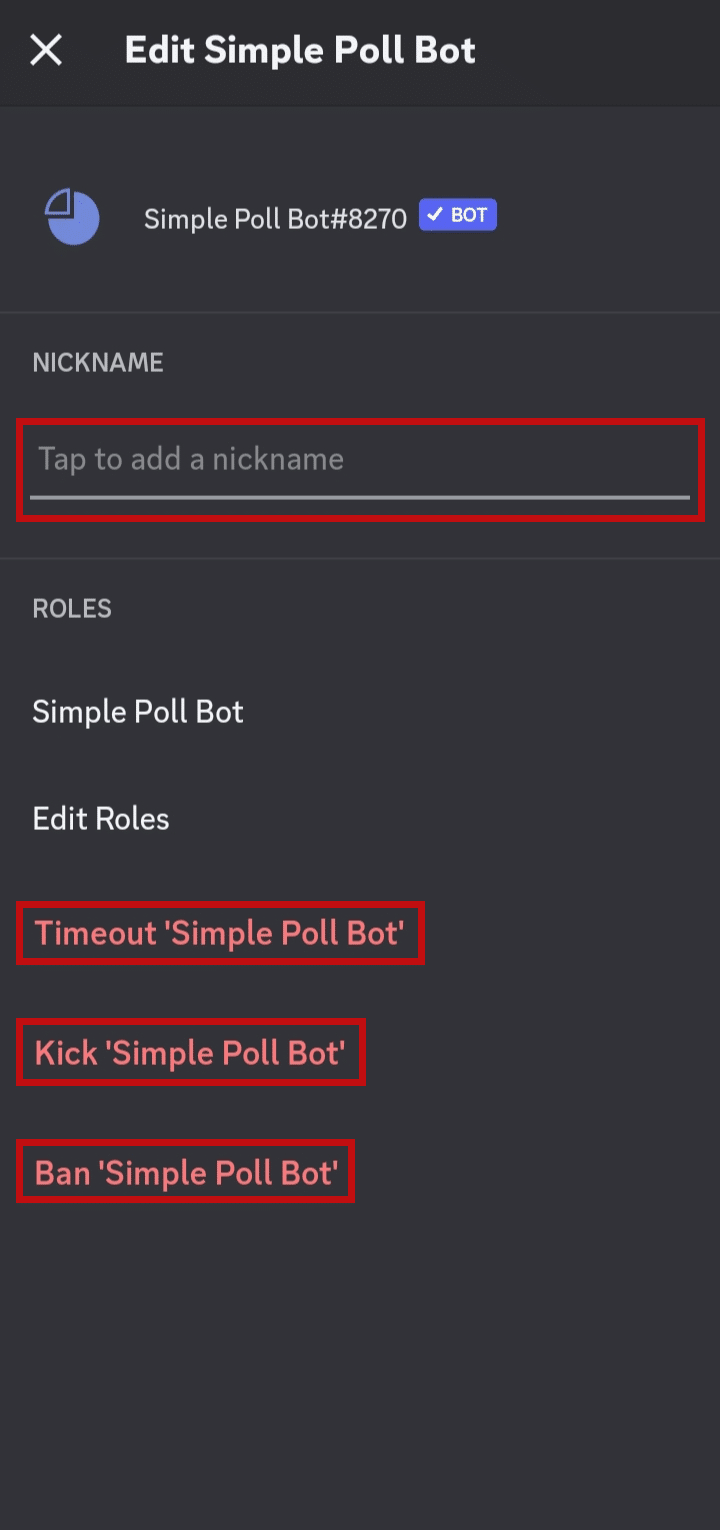The height and width of the screenshot is (1530, 720).
Task: Click the Simple Poll Bot avatar icon
Action: 71,216
